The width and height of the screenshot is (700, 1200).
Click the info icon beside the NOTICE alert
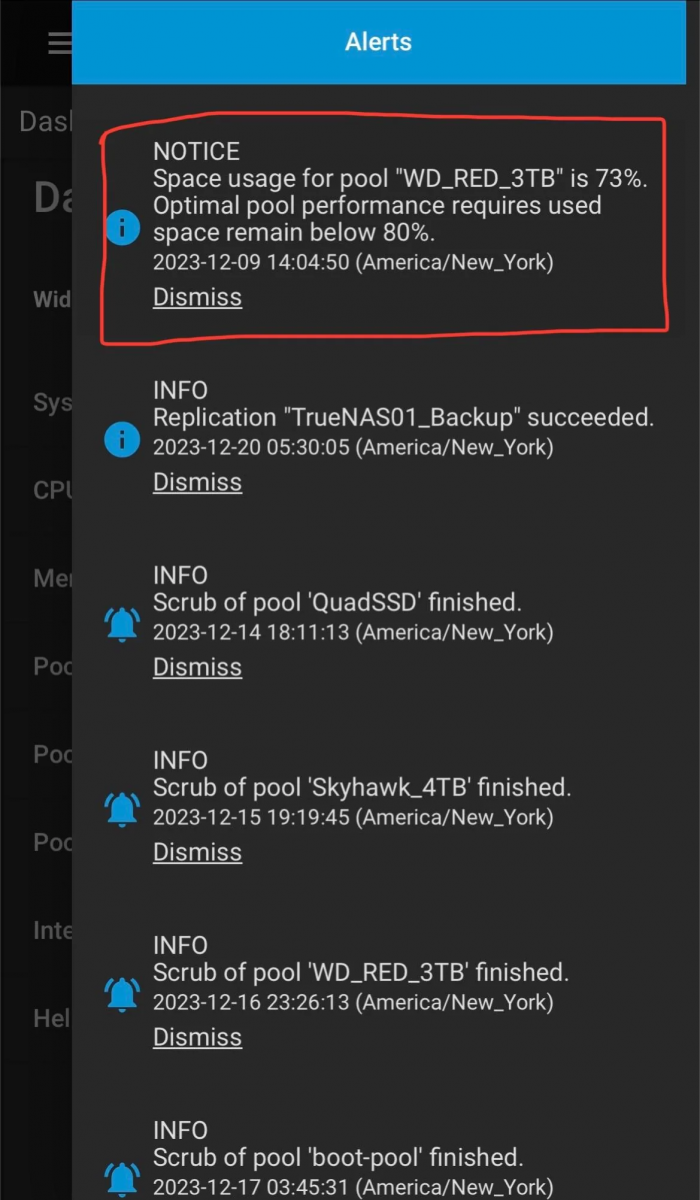(122, 230)
